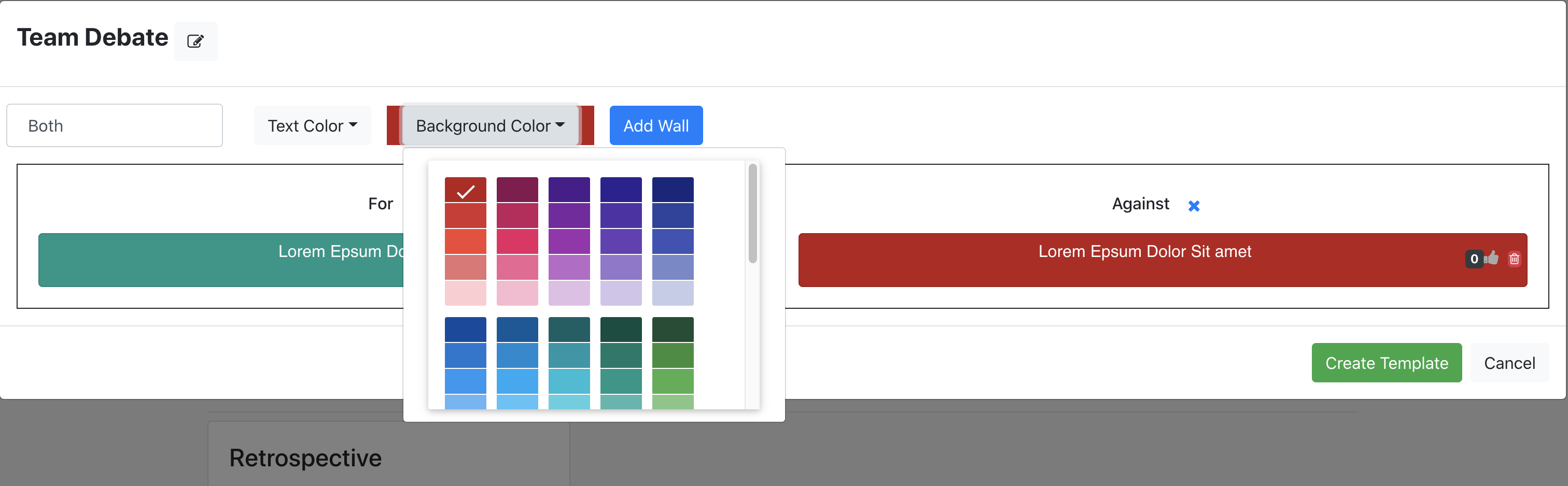Collapse the Background Color dropdown
Image resolution: width=1568 pixels, height=486 pixels.
click(x=490, y=125)
